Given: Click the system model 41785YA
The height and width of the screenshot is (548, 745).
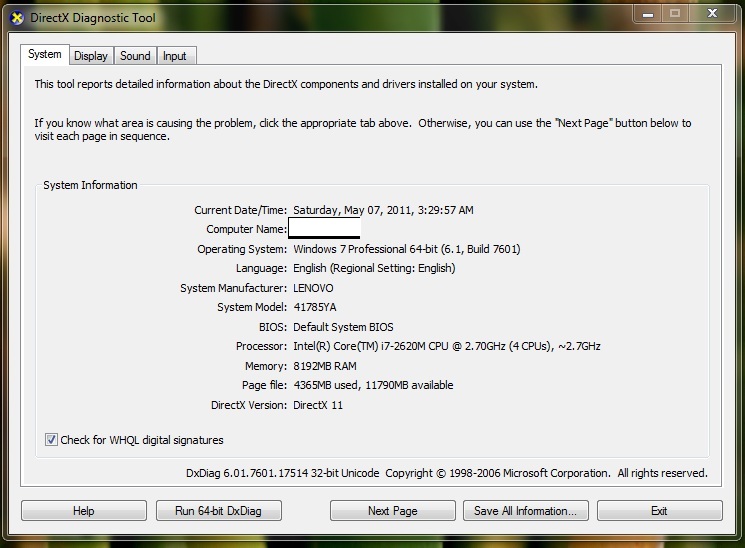Looking at the screenshot, I should (315, 307).
